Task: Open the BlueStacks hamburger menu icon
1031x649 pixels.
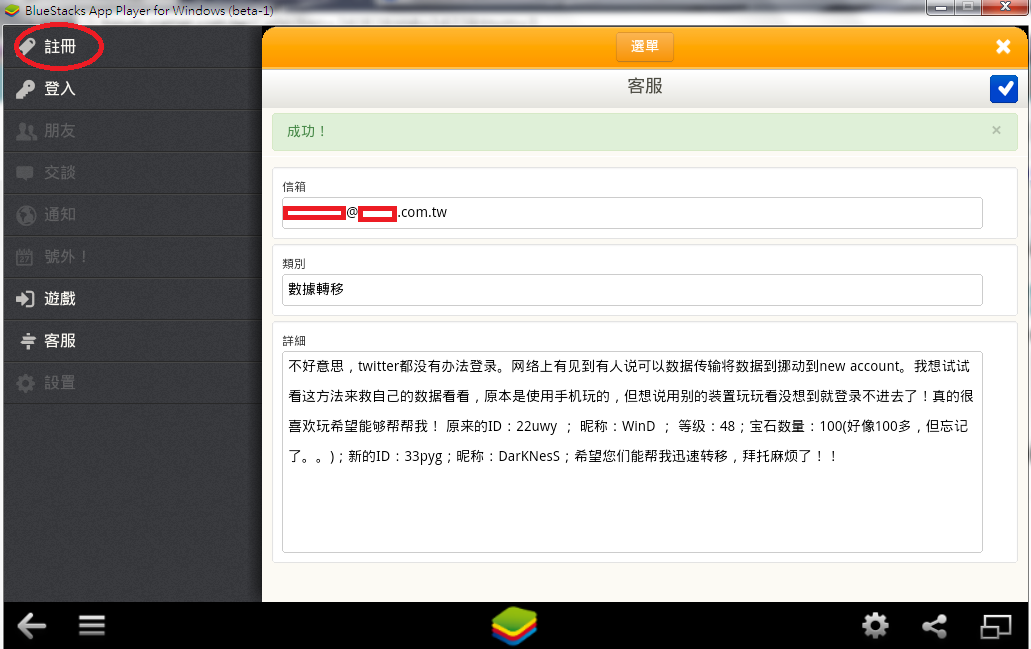Action: point(92,626)
